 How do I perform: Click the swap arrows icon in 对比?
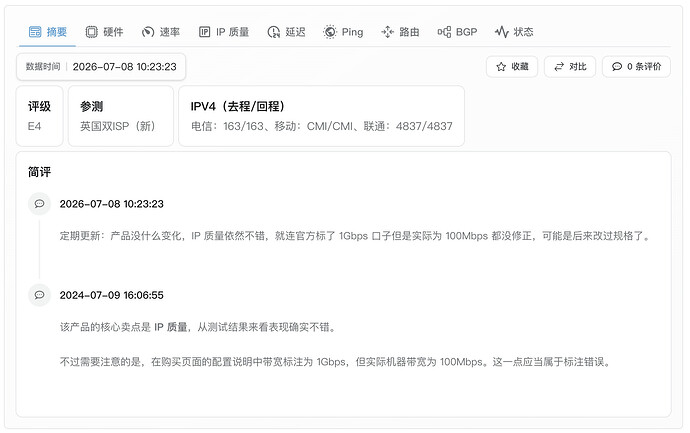click(x=559, y=66)
